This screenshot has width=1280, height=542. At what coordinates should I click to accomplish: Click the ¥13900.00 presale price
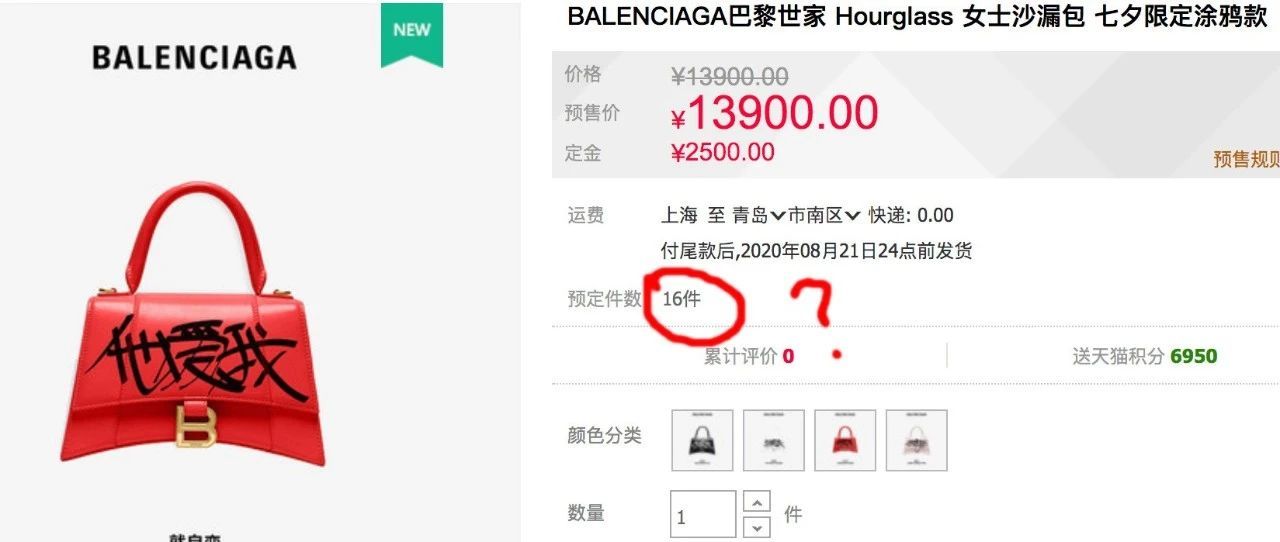point(774,114)
